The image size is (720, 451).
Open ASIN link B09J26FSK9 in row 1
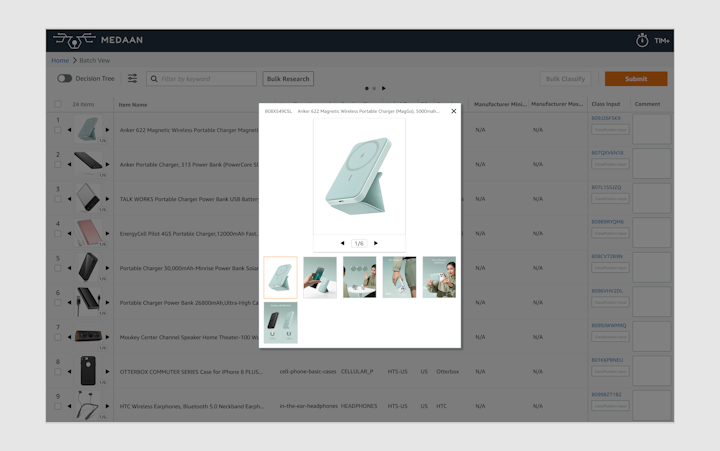pyautogui.click(x=606, y=118)
